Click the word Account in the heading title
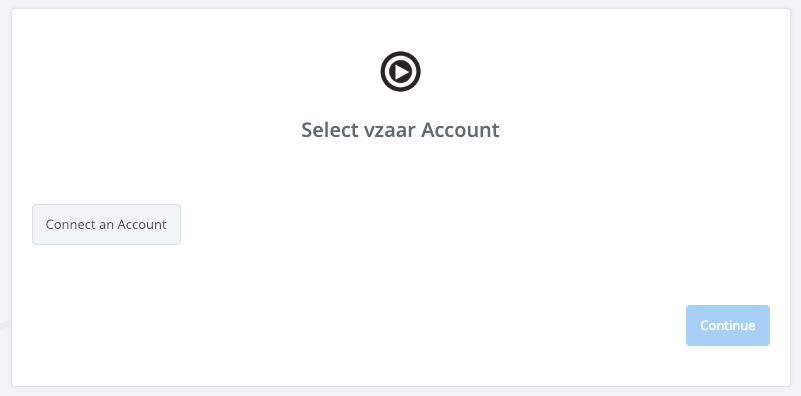Screen dimensions: 801x396 tap(460, 130)
